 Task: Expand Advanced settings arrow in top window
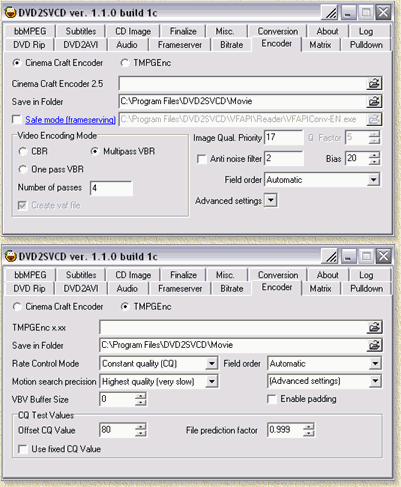271,200
